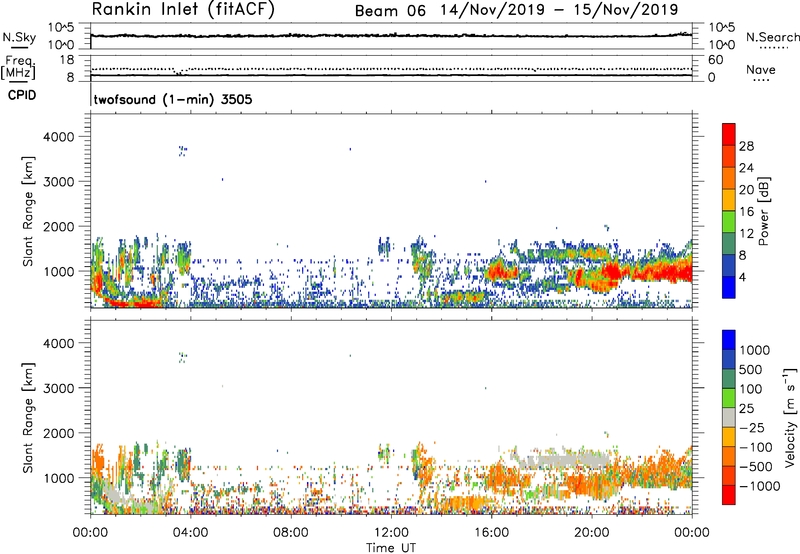Click the "28" value on the power colorbar
The height and width of the screenshot is (554, 800).
click(x=746, y=146)
